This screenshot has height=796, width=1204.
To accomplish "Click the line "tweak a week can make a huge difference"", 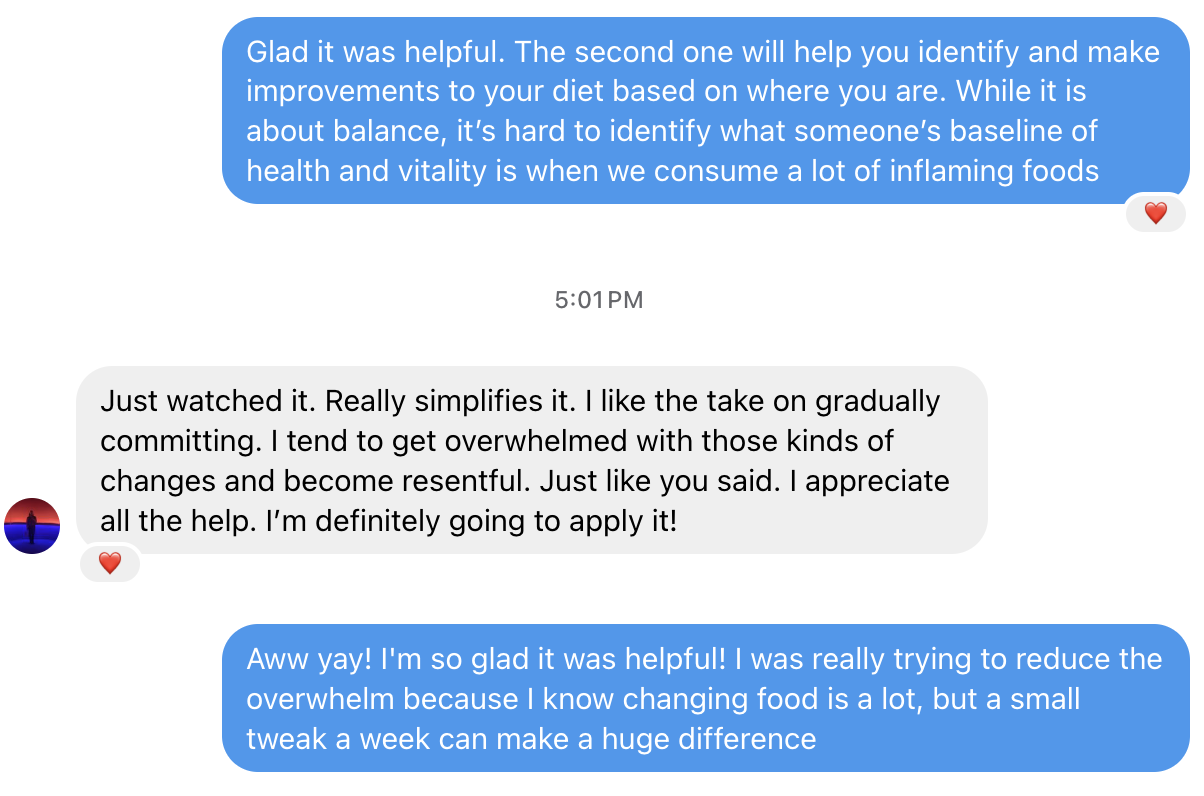I will pos(531,739).
